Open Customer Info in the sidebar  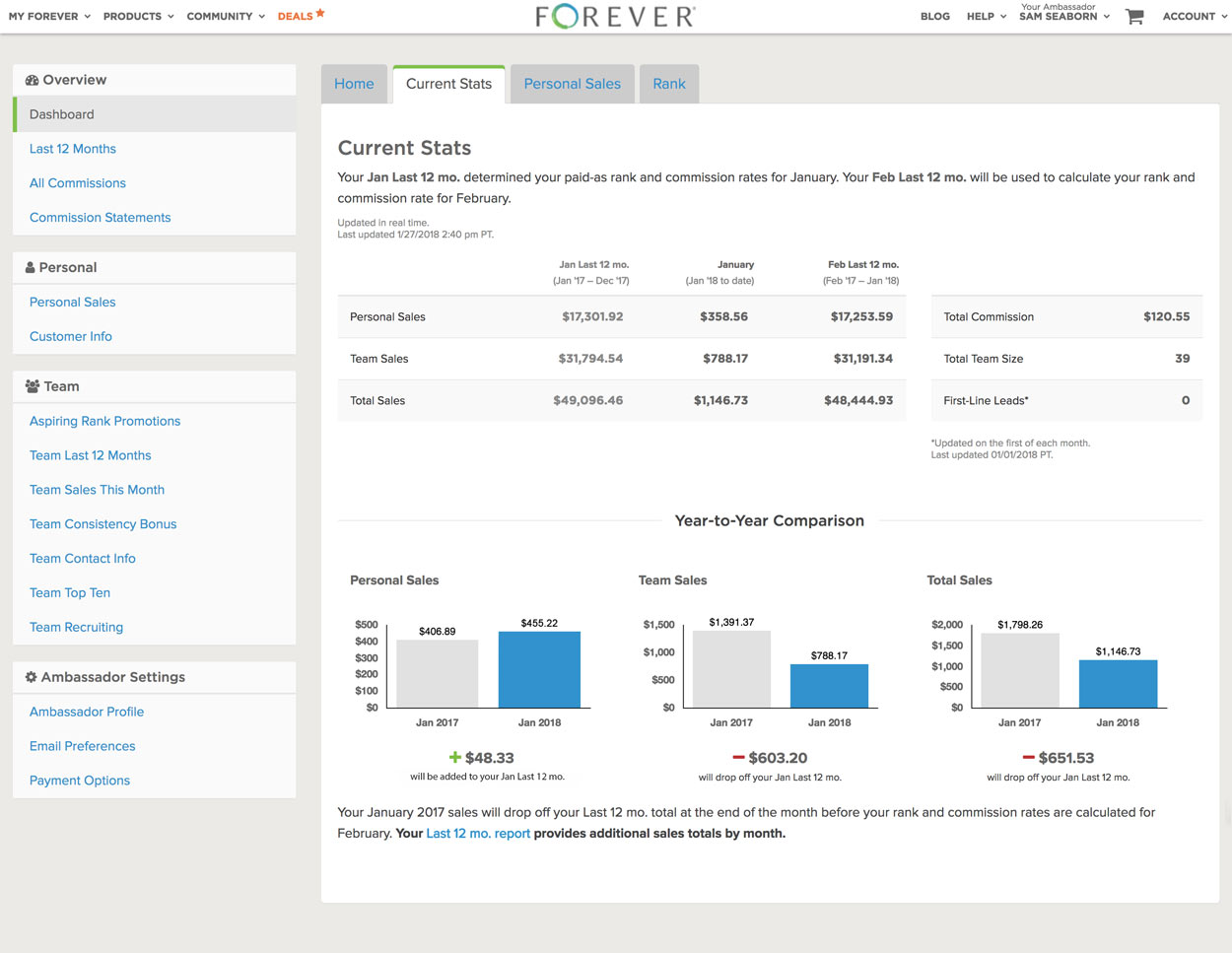click(71, 337)
